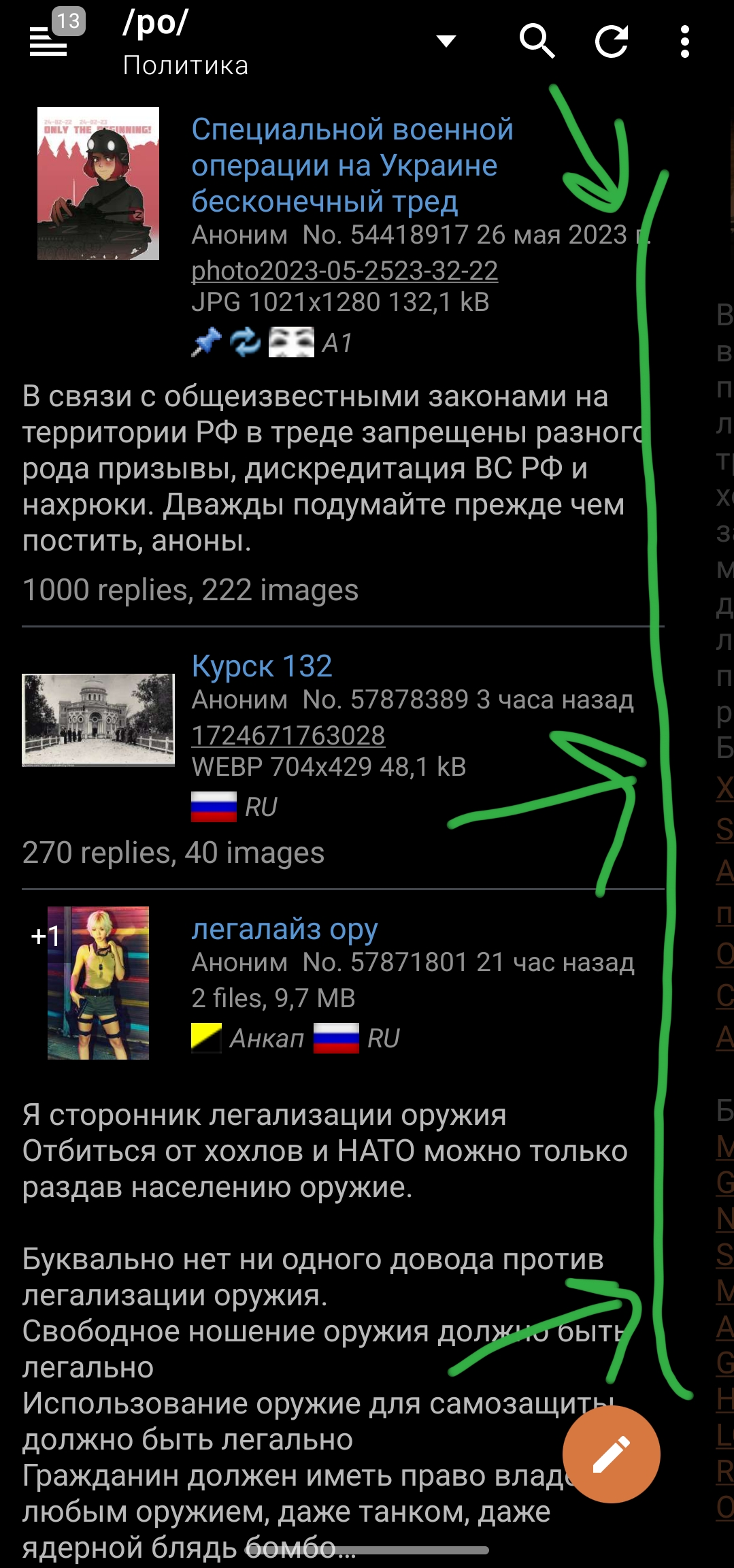Refresh the /po/ board
Screen dimensions: 734x1568
coord(611,42)
